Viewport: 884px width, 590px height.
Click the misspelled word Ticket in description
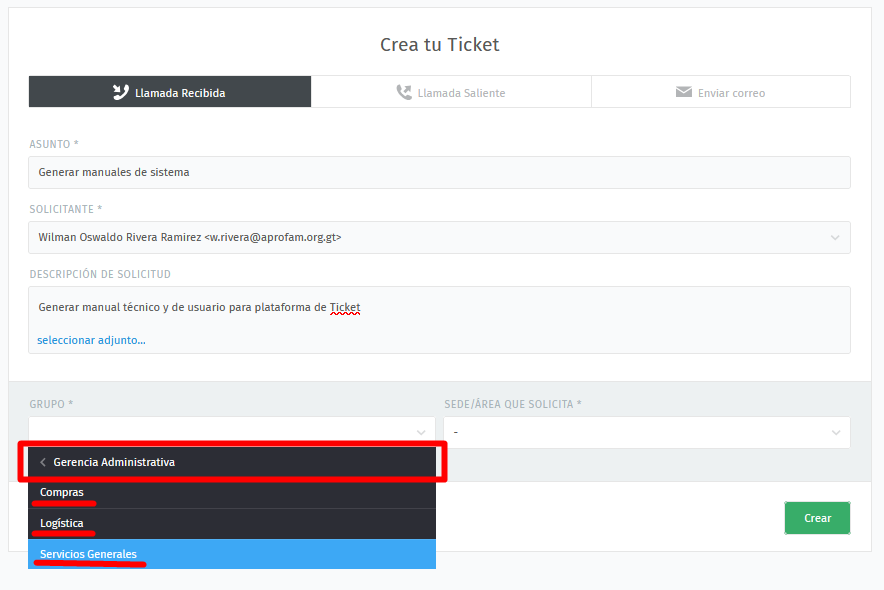[345, 307]
